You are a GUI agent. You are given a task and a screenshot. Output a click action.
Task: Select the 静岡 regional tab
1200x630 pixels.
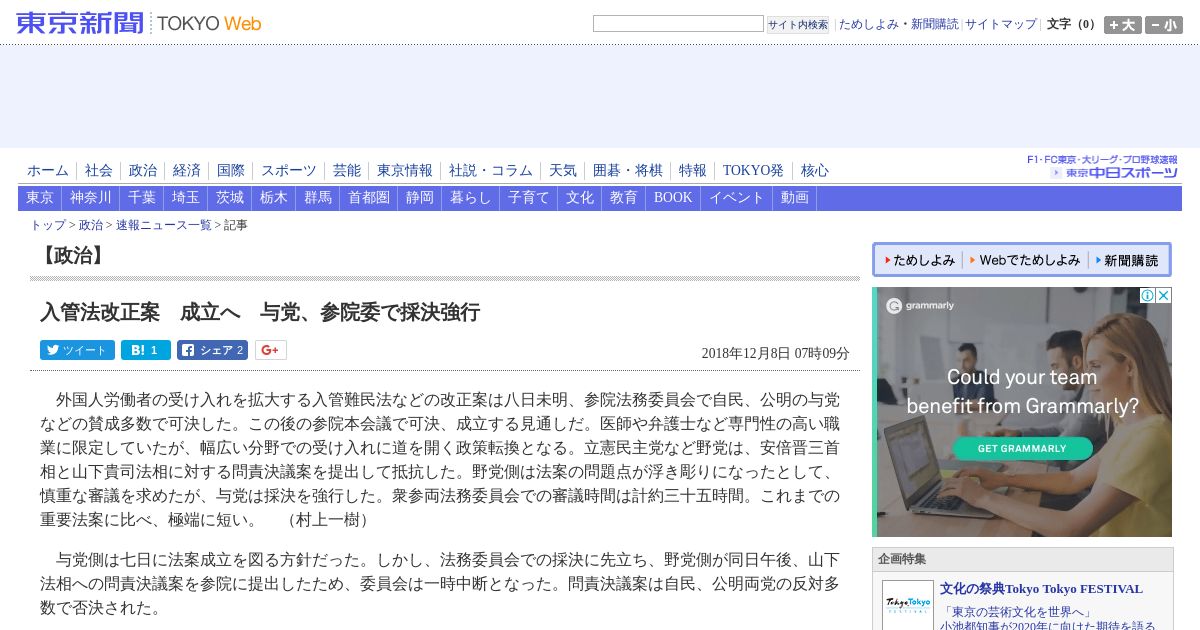pyautogui.click(x=420, y=198)
